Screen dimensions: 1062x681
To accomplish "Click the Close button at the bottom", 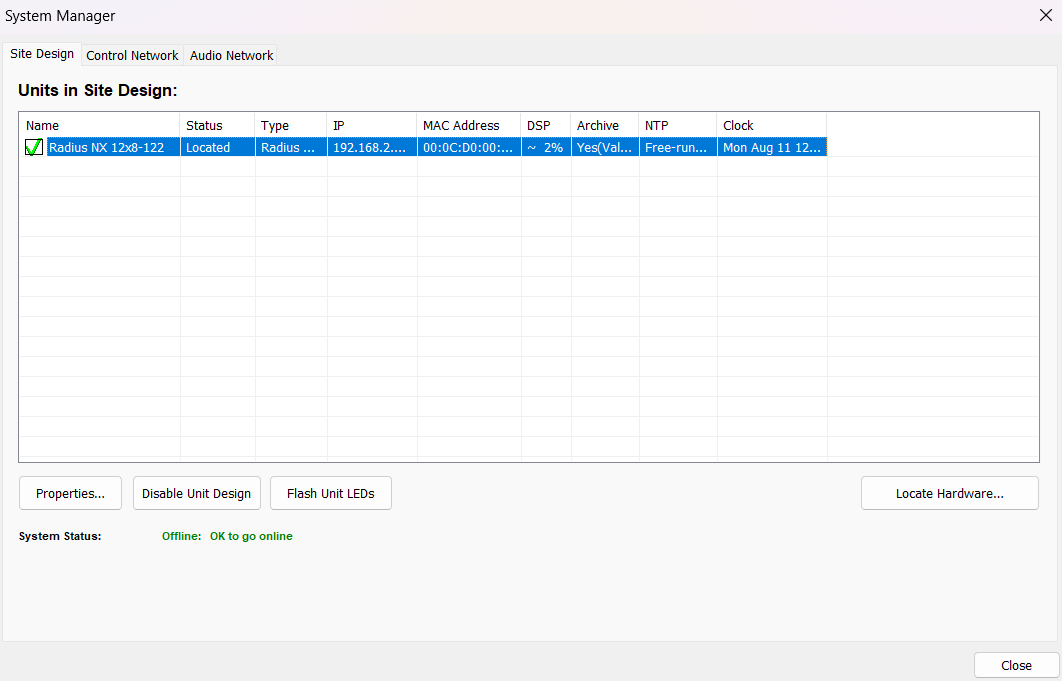I will tap(1016, 665).
